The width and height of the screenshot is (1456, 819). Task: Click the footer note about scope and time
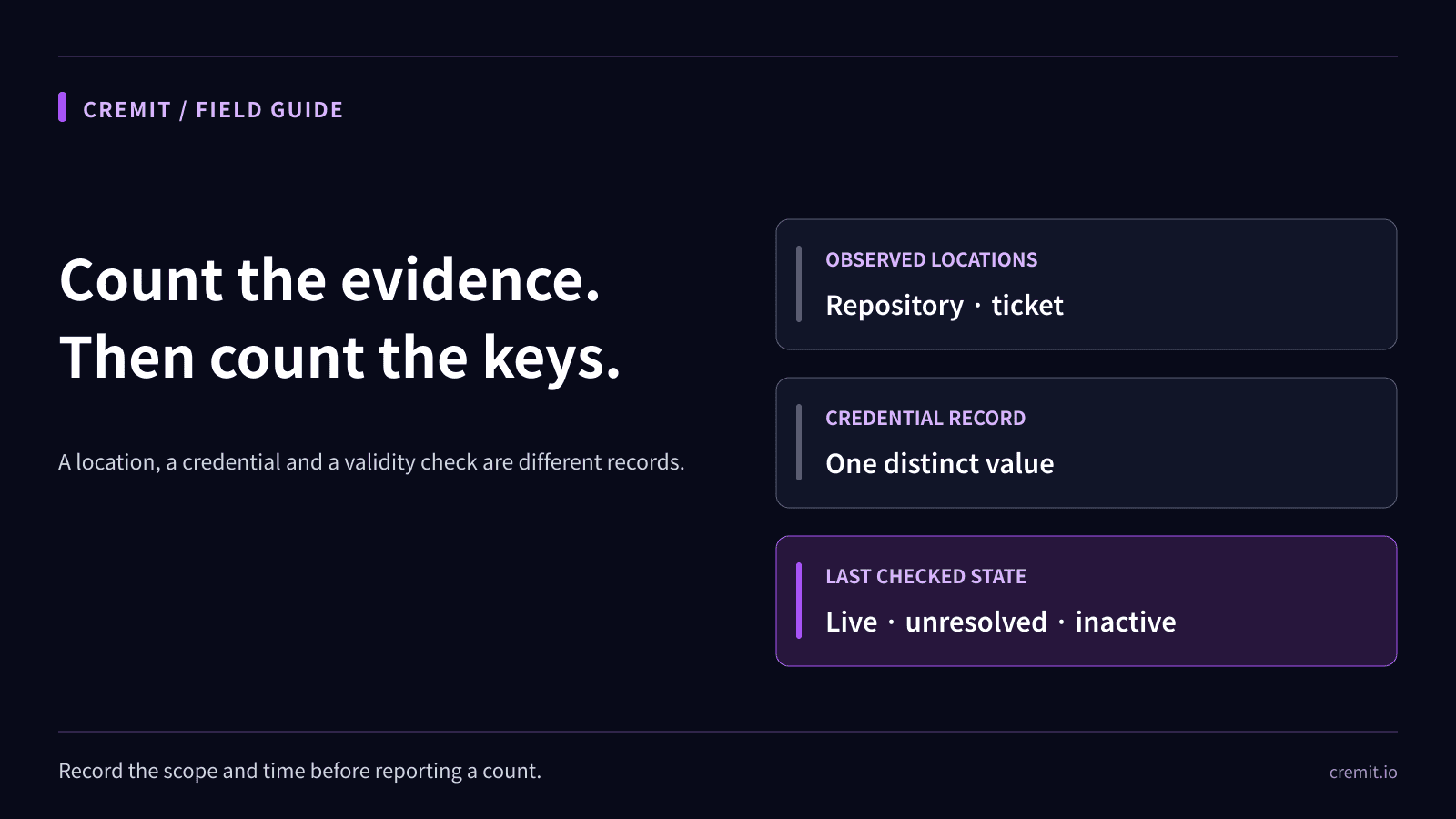[x=299, y=772]
